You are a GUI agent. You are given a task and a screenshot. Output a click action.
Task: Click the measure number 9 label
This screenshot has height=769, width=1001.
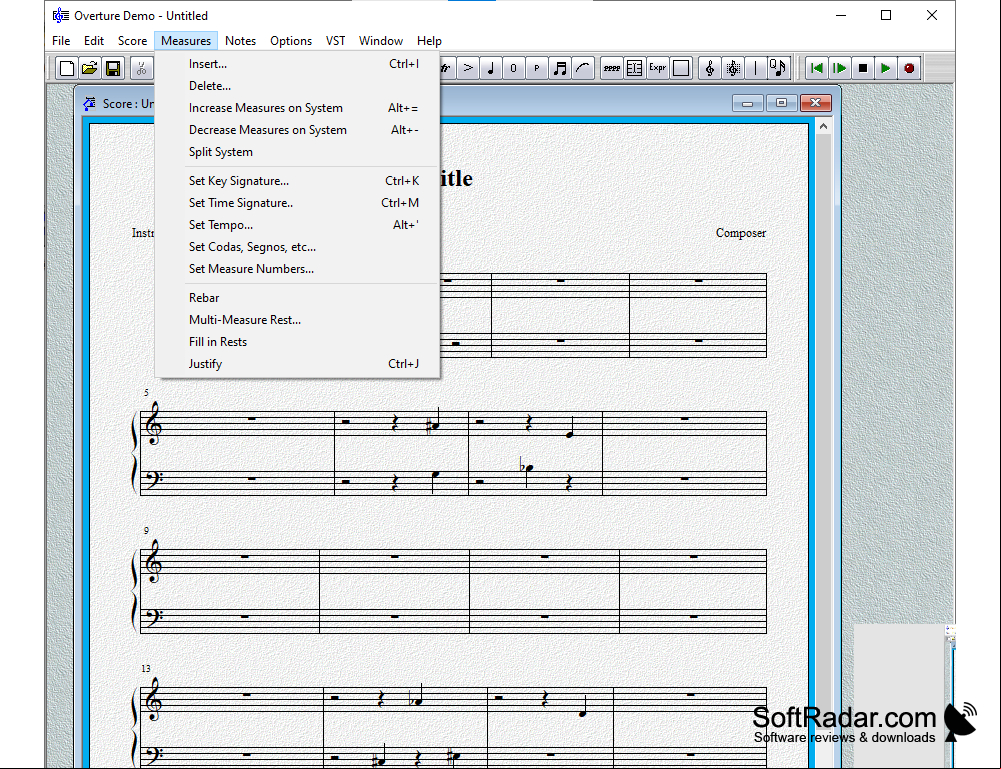[x=146, y=530]
